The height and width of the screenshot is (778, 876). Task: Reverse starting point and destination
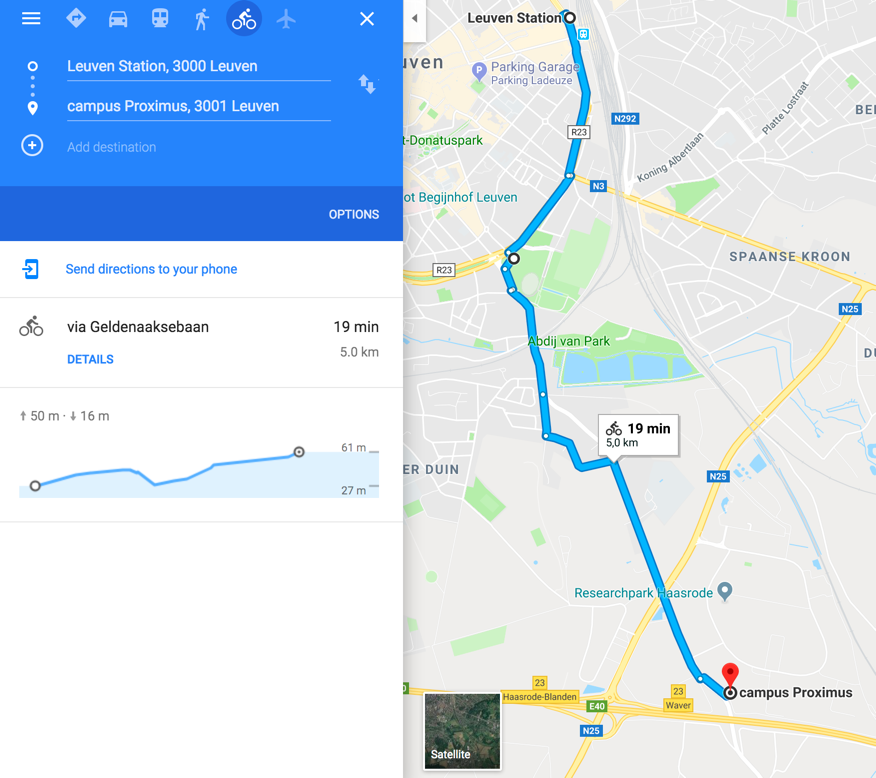pos(367,84)
